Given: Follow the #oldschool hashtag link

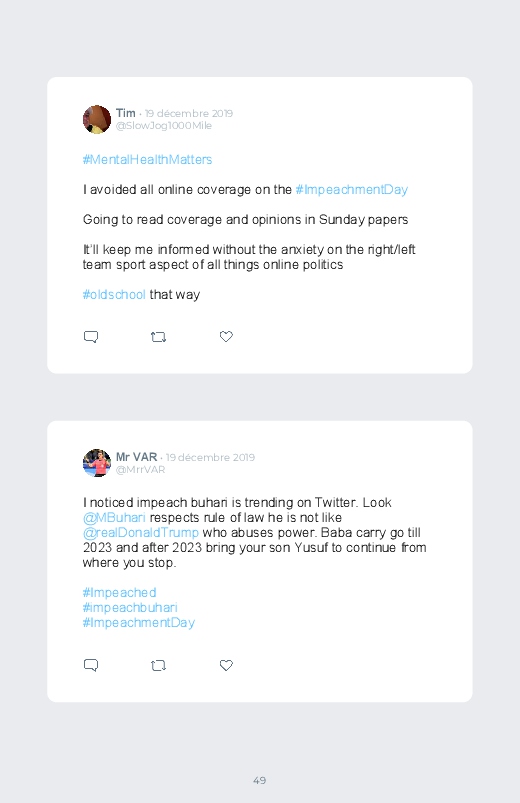Looking at the screenshot, I should coord(114,294).
